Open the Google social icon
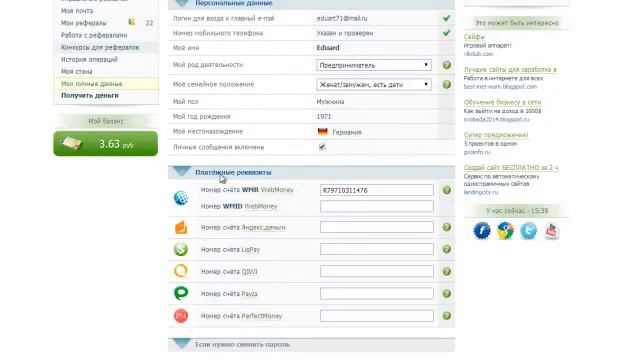This screenshot has height=360, width=640. tap(505, 231)
